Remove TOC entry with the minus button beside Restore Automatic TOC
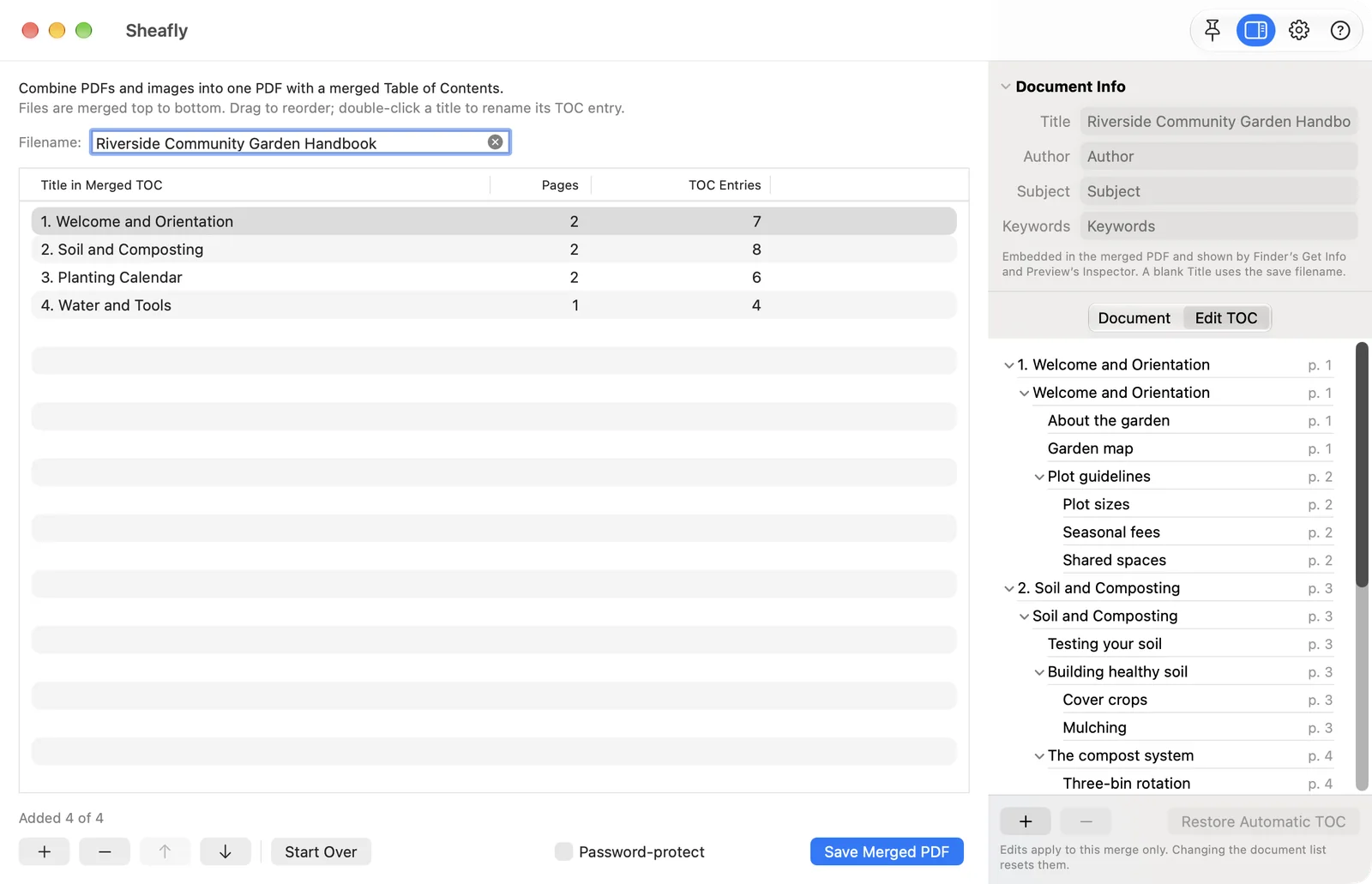This screenshot has height=884, width=1372. (x=1086, y=821)
